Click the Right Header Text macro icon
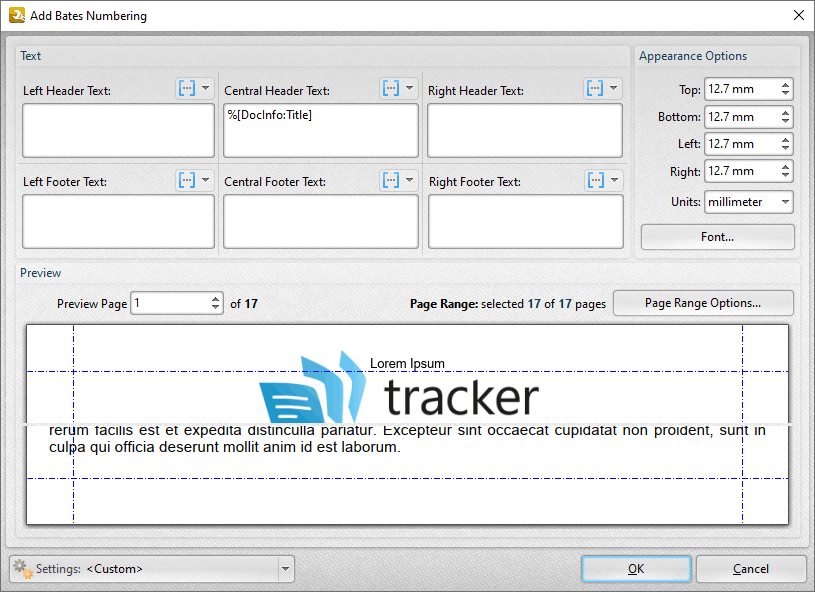Viewport: 815px width, 592px height. point(595,88)
